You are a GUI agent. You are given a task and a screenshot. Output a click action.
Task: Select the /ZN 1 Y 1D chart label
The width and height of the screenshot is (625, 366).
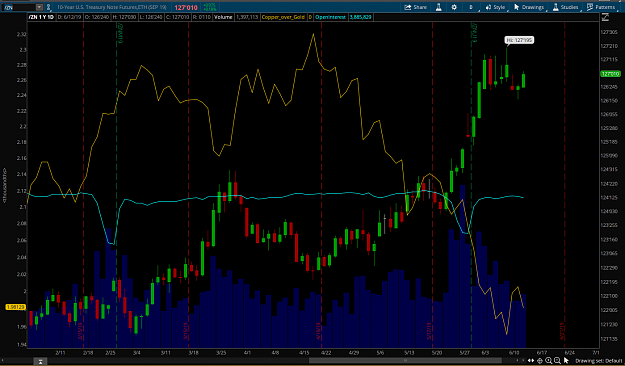(41, 17)
